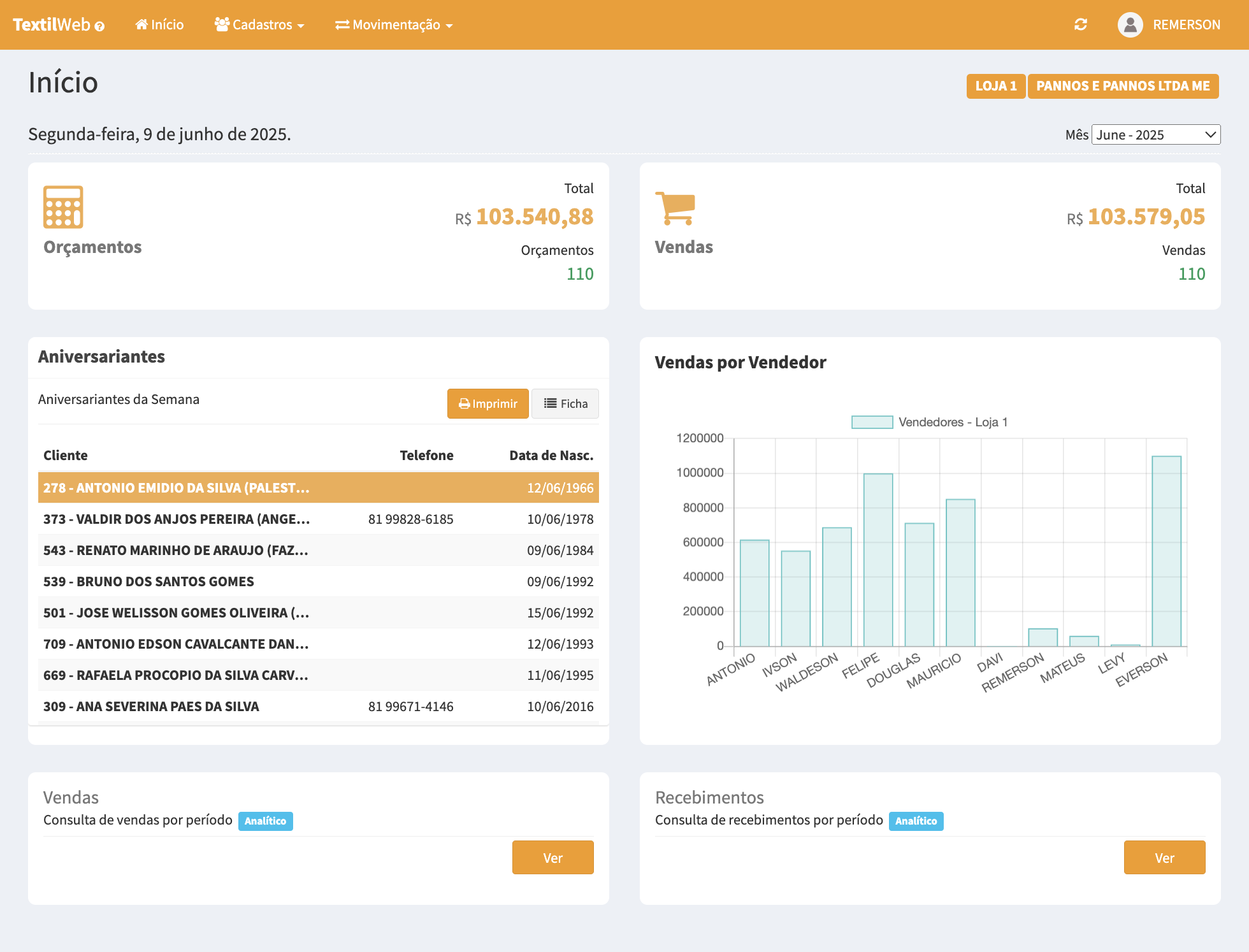Click Ver button under Recebimentos
This screenshot has height=952, width=1249.
(1164, 858)
